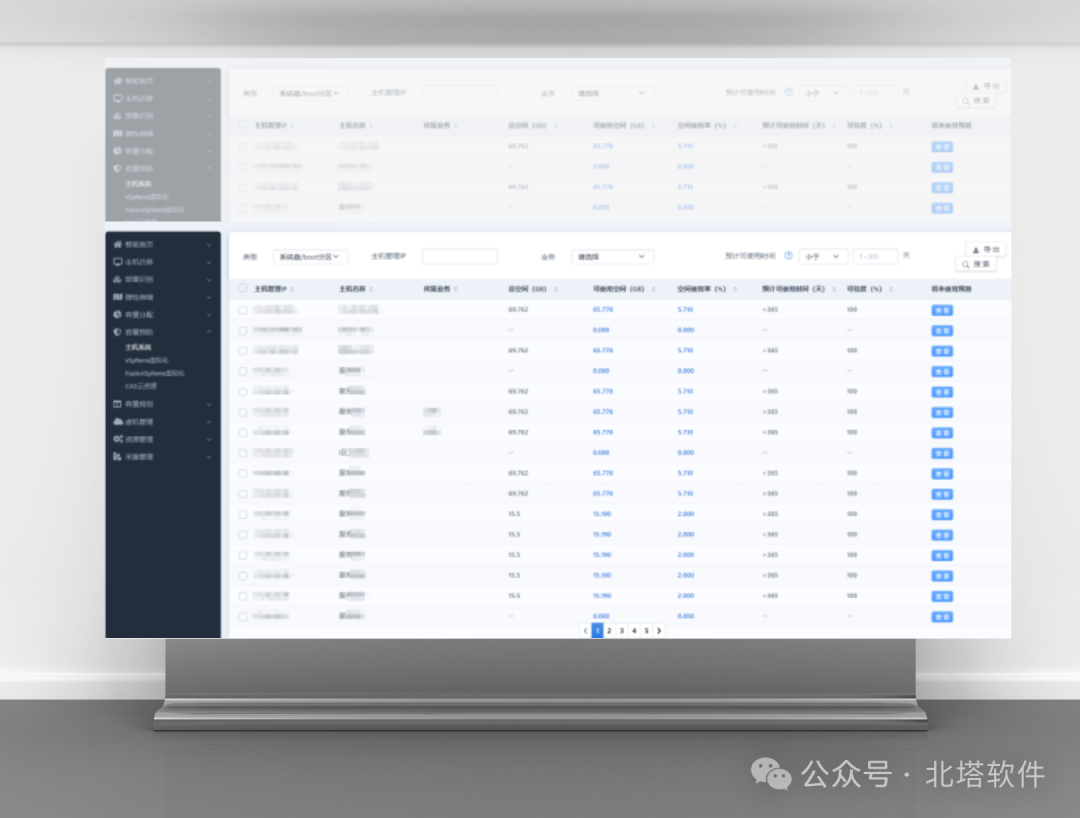Open 类型 dropdown in the faded upper panel

click(310, 93)
